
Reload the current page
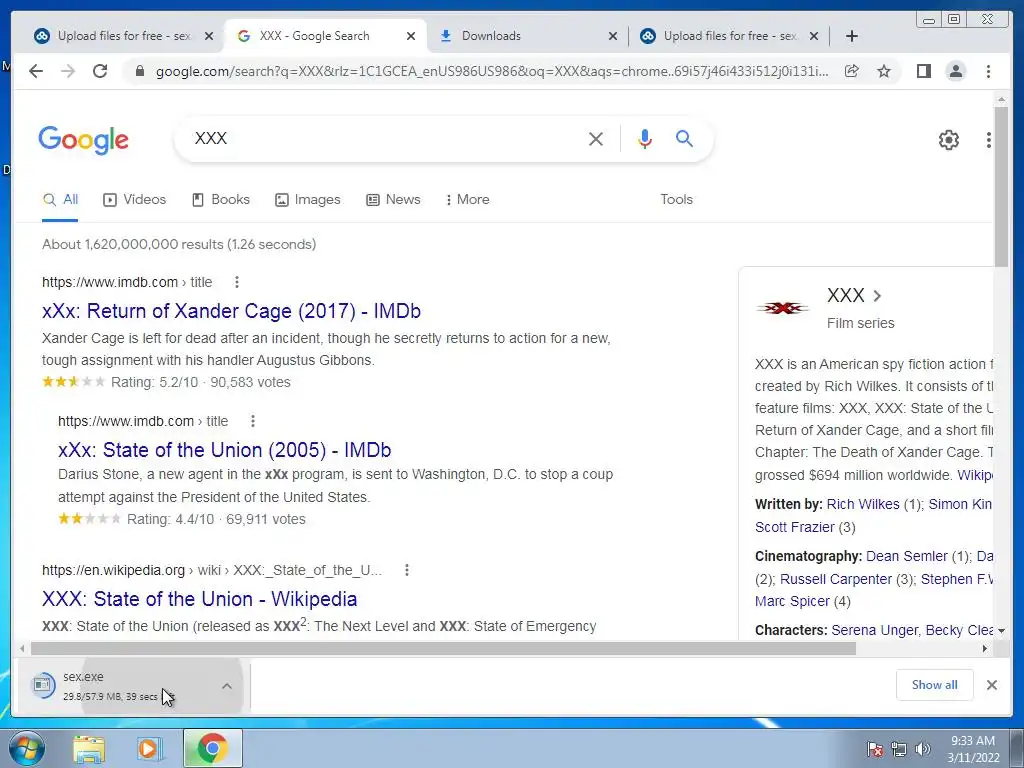pos(100,71)
